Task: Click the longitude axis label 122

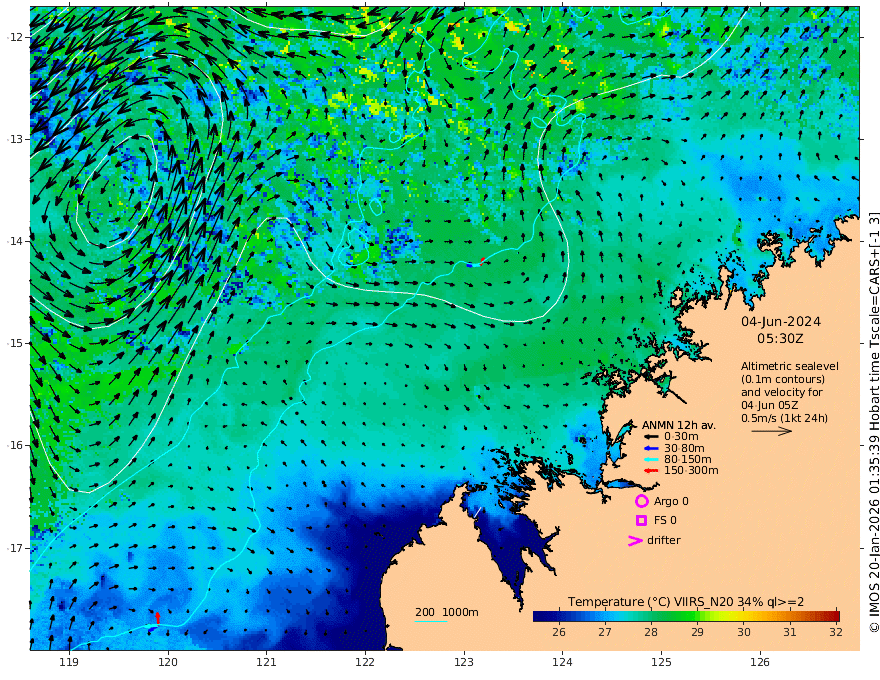Action: (x=365, y=663)
